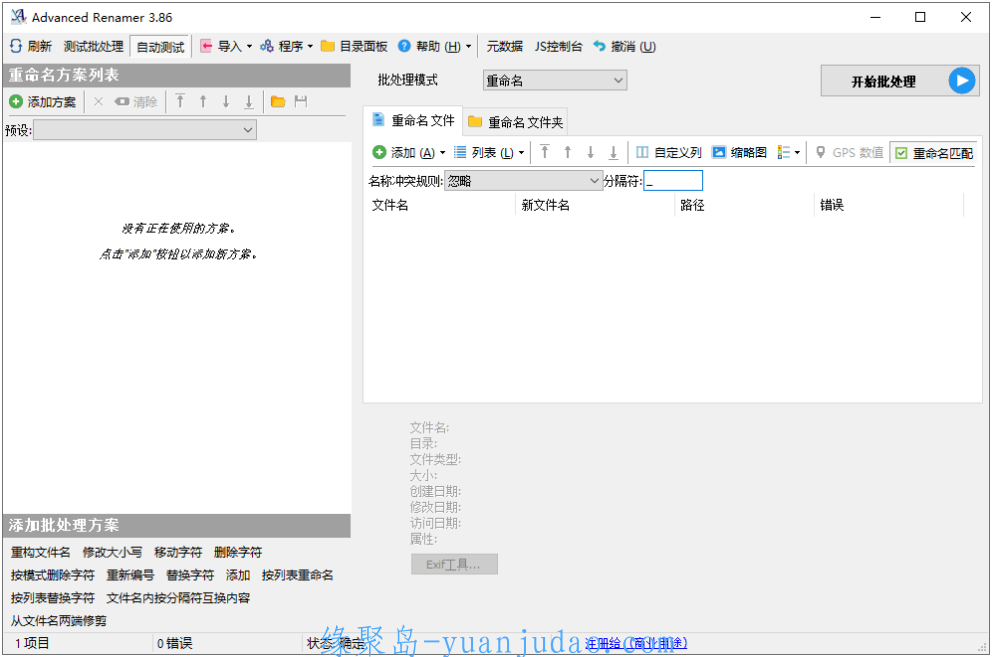This screenshot has height=657, width=992.
Task: Click the X delete method icon
Action: 98,102
